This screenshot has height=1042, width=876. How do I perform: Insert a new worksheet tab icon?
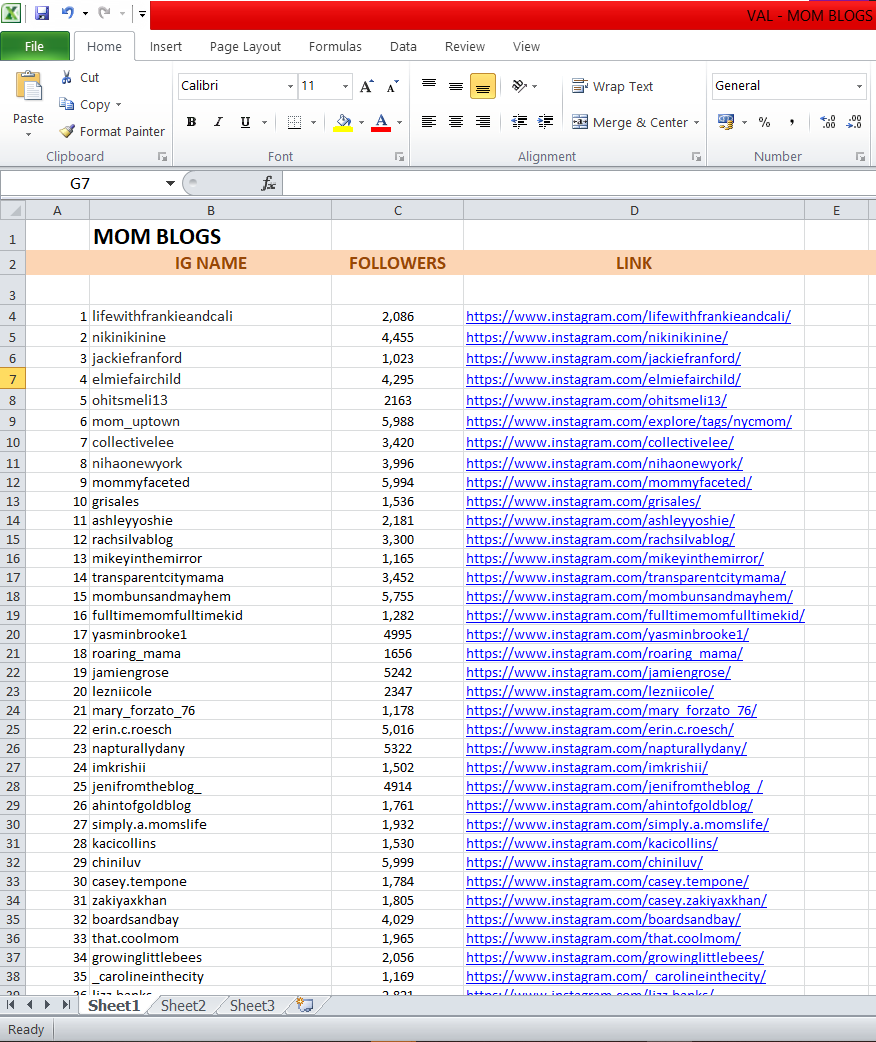click(x=305, y=1005)
